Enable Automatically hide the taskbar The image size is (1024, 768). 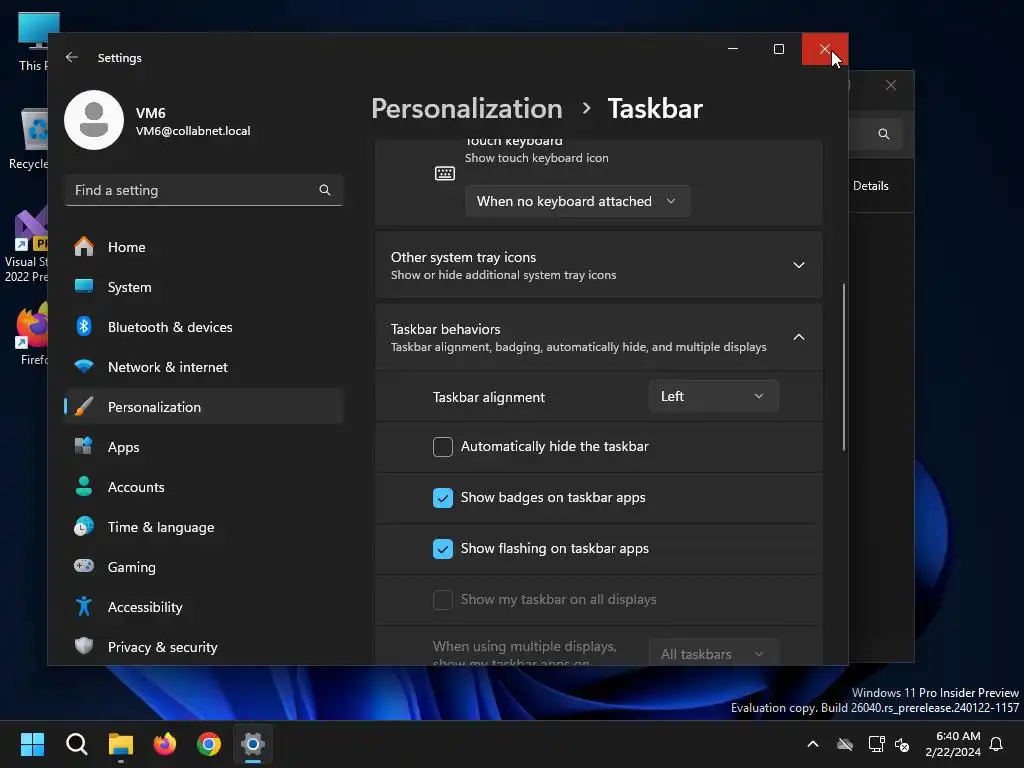click(x=443, y=447)
